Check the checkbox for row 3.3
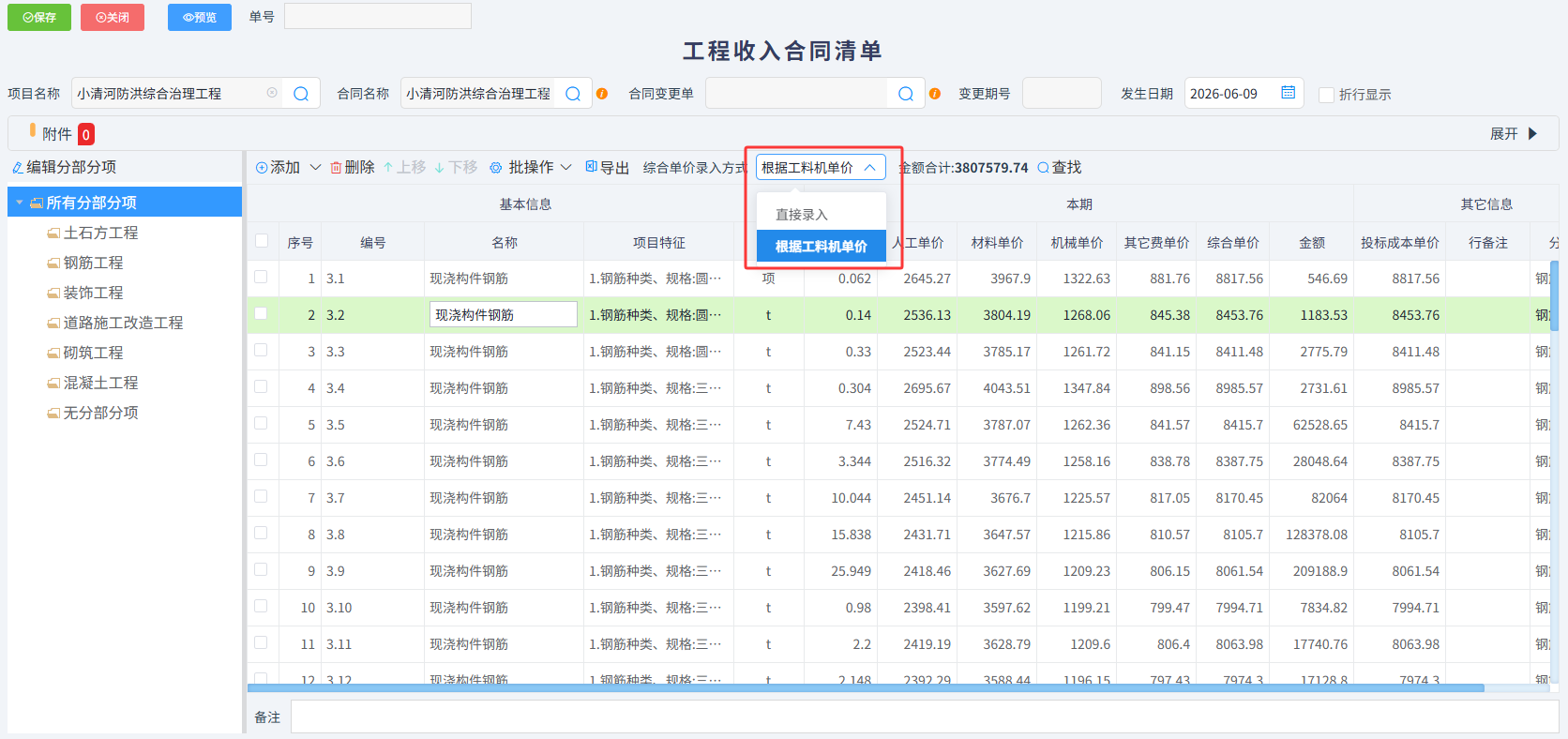1568x739 pixels. (261, 350)
